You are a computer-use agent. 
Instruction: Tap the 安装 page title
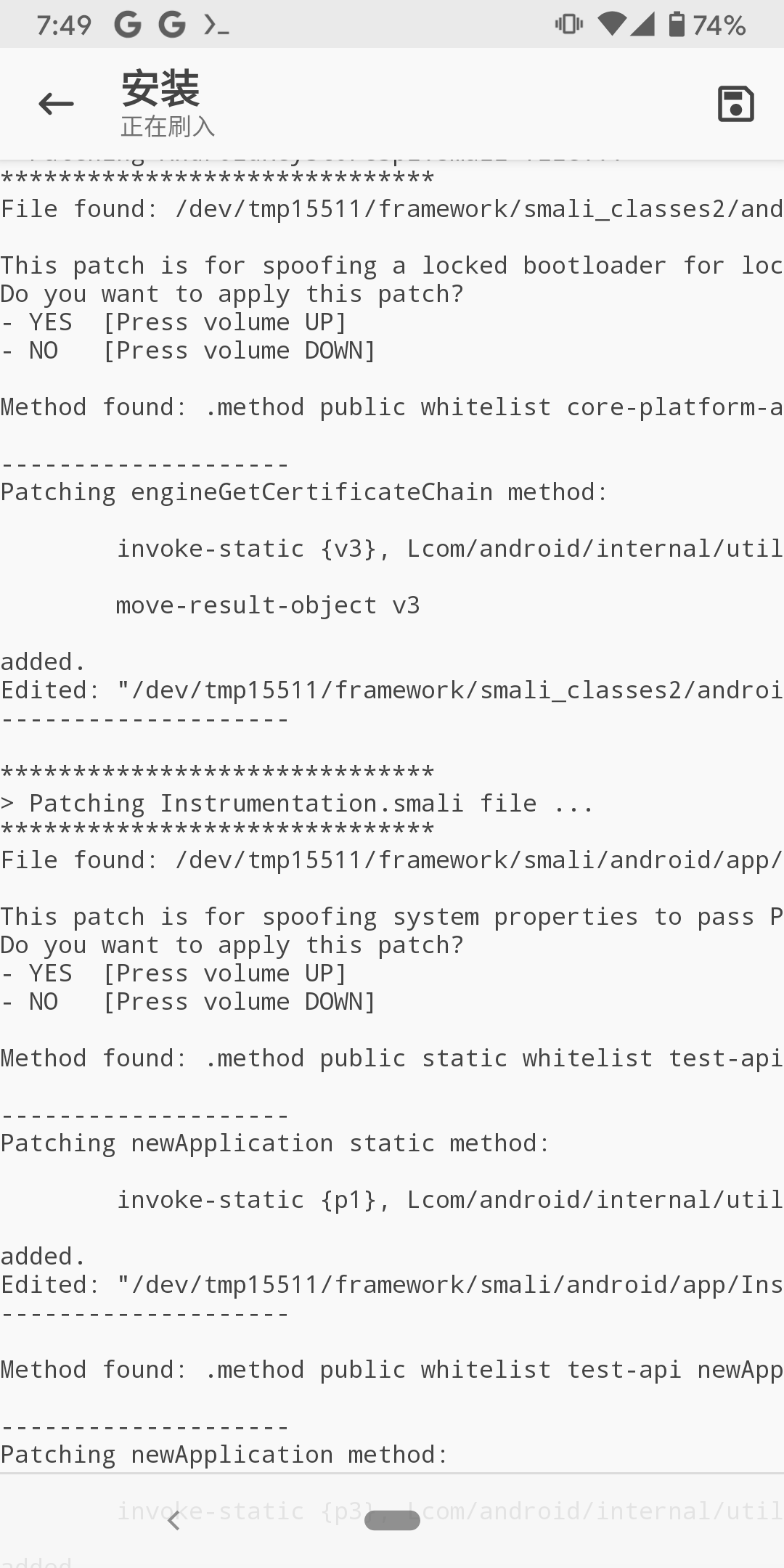160,89
